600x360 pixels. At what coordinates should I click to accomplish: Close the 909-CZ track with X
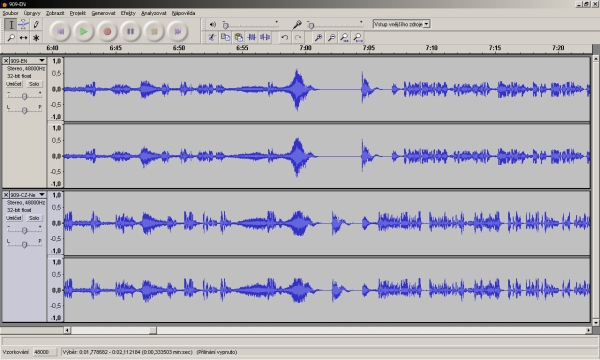[6, 195]
